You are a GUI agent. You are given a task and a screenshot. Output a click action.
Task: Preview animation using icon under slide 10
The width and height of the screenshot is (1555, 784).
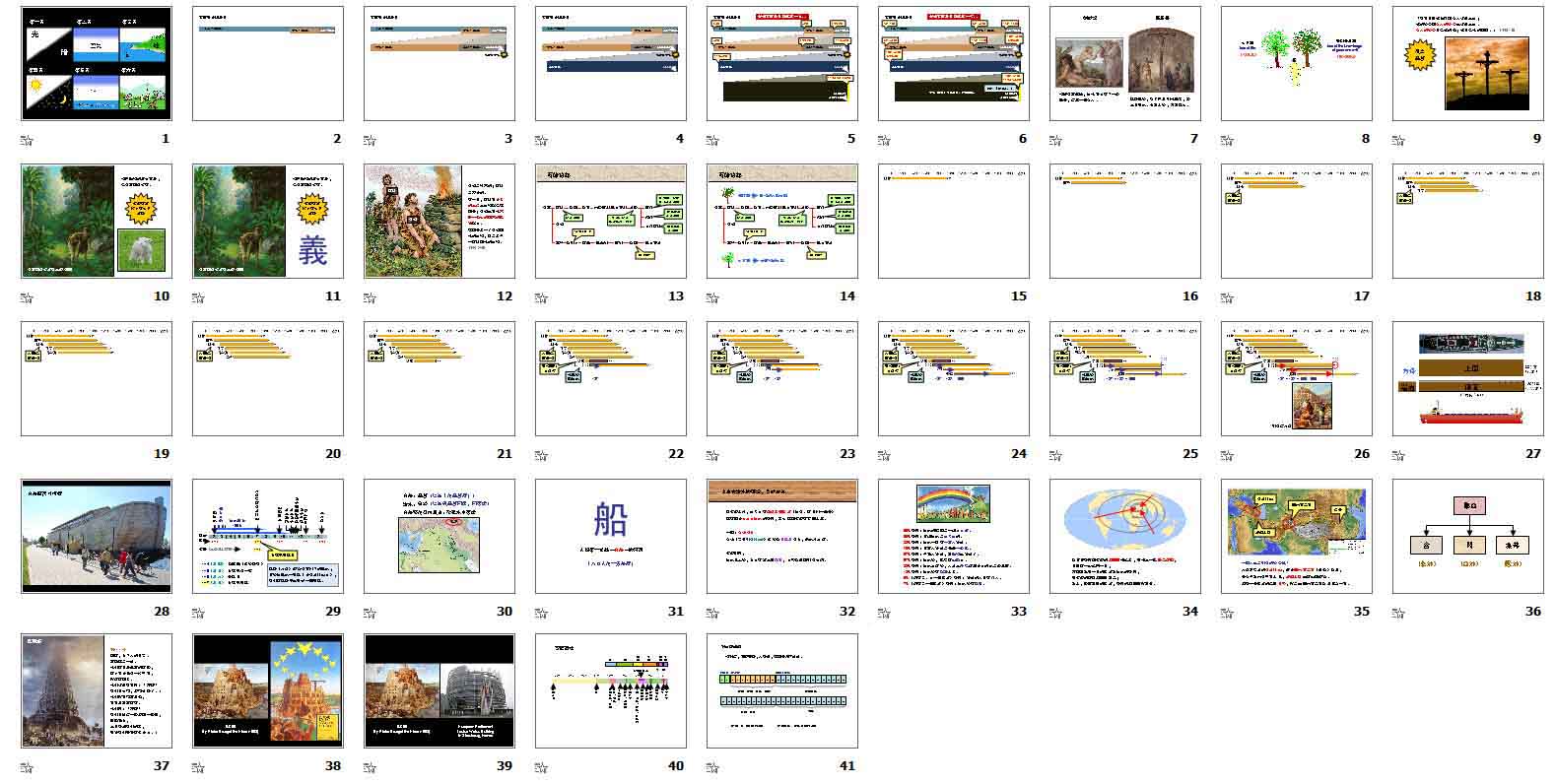(x=26, y=296)
